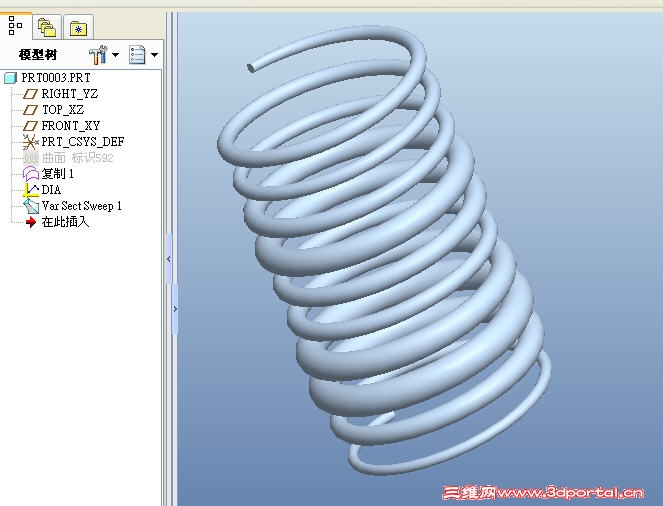Click the PRT0003.PRT part icon
This screenshot has width=663, height=506.
(11, 78)
